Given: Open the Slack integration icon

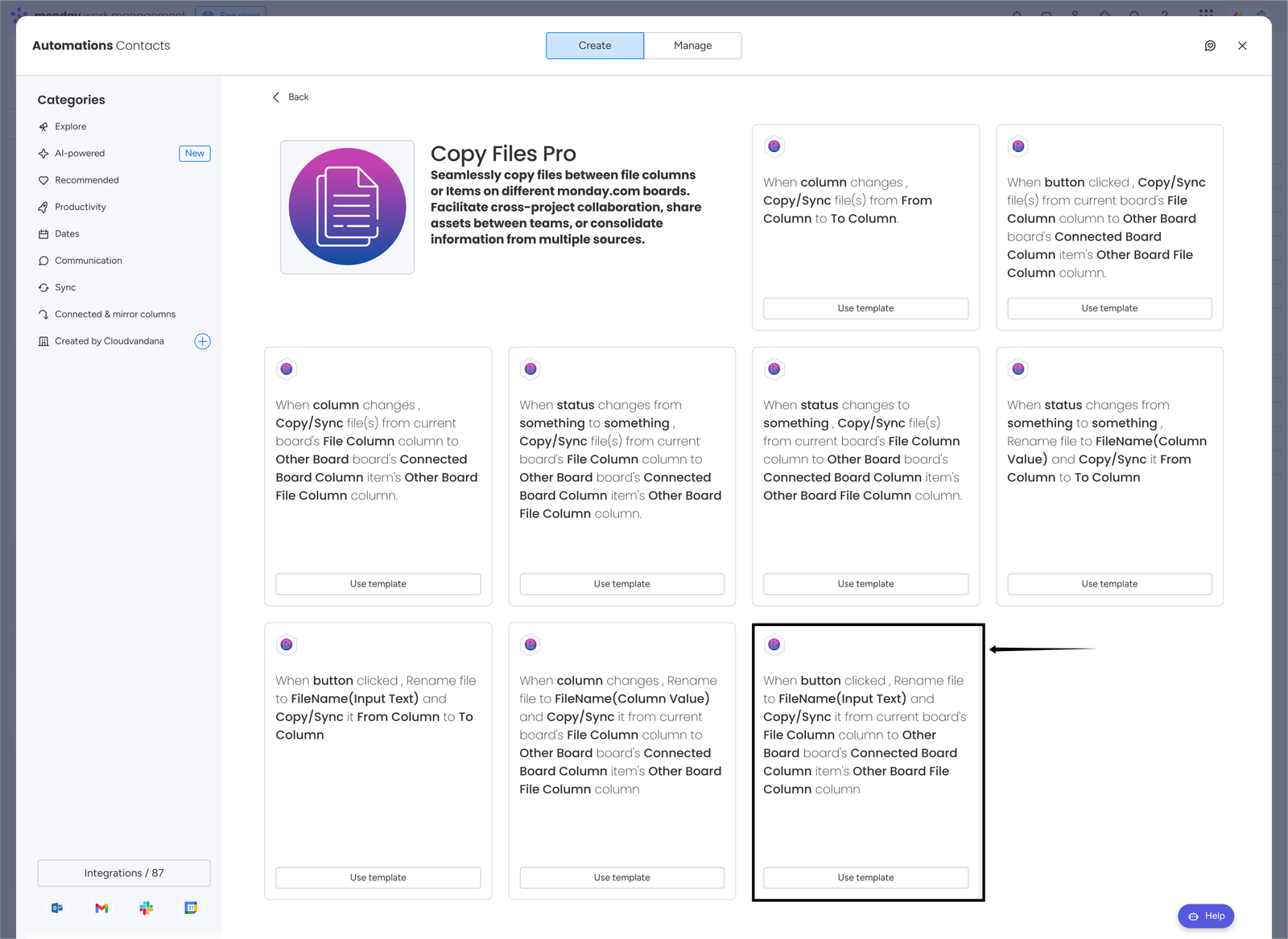Looking at the screenshot, I should [146, 908].
